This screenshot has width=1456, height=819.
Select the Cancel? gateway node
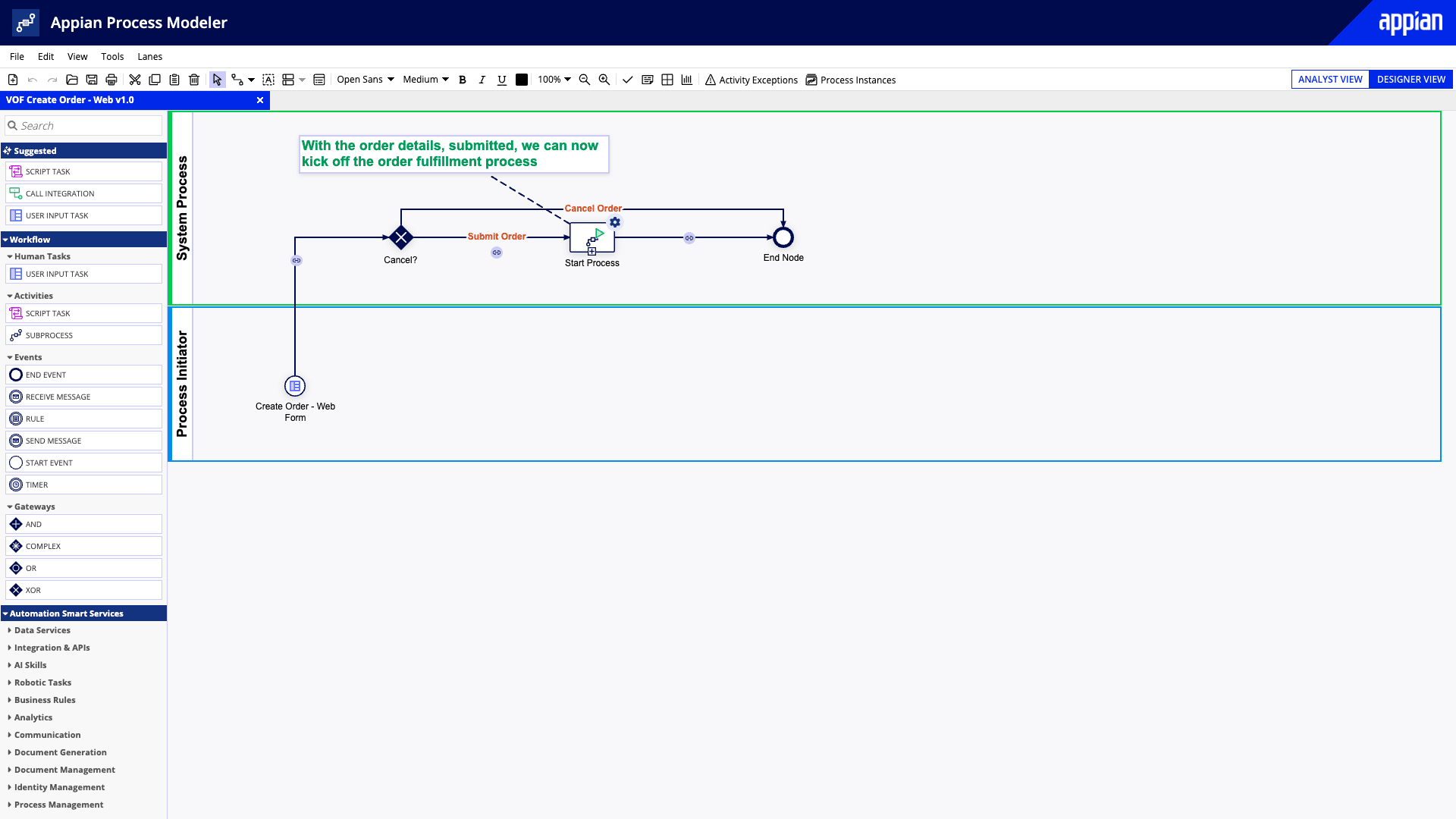click(x=401, y=237)
